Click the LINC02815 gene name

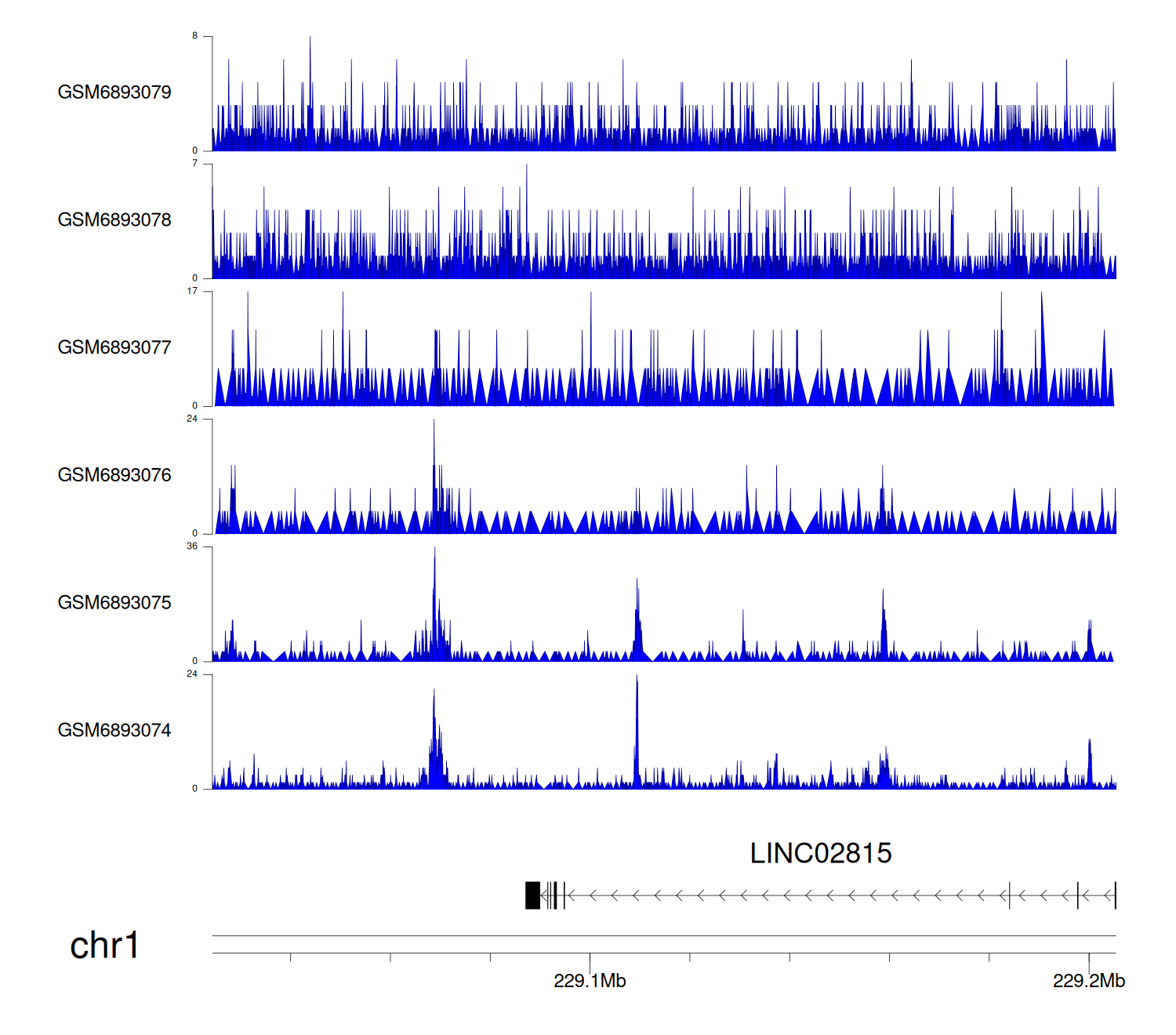[820, 854]
